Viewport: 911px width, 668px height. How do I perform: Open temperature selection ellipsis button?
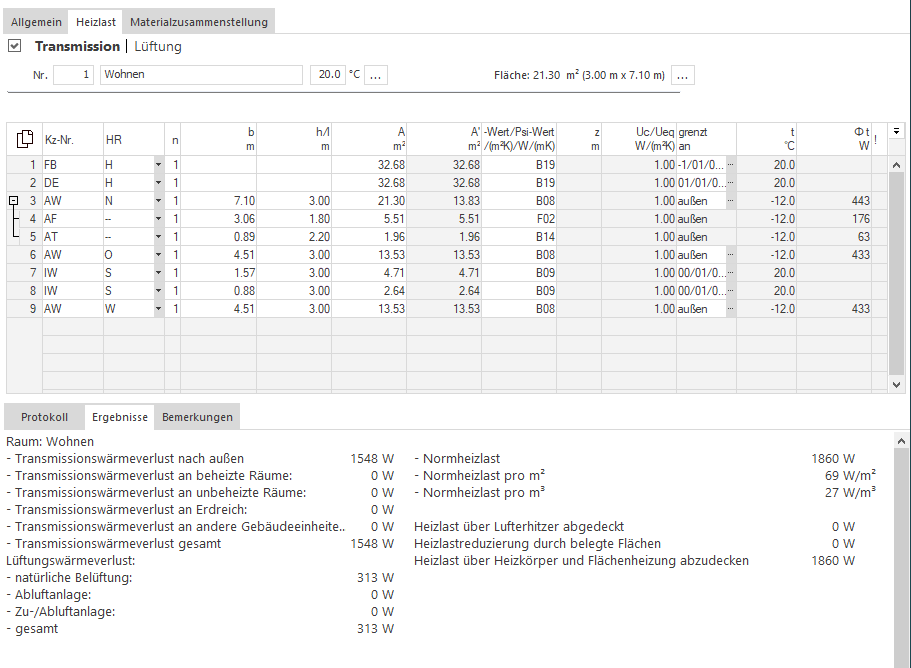tap(376, 75)
